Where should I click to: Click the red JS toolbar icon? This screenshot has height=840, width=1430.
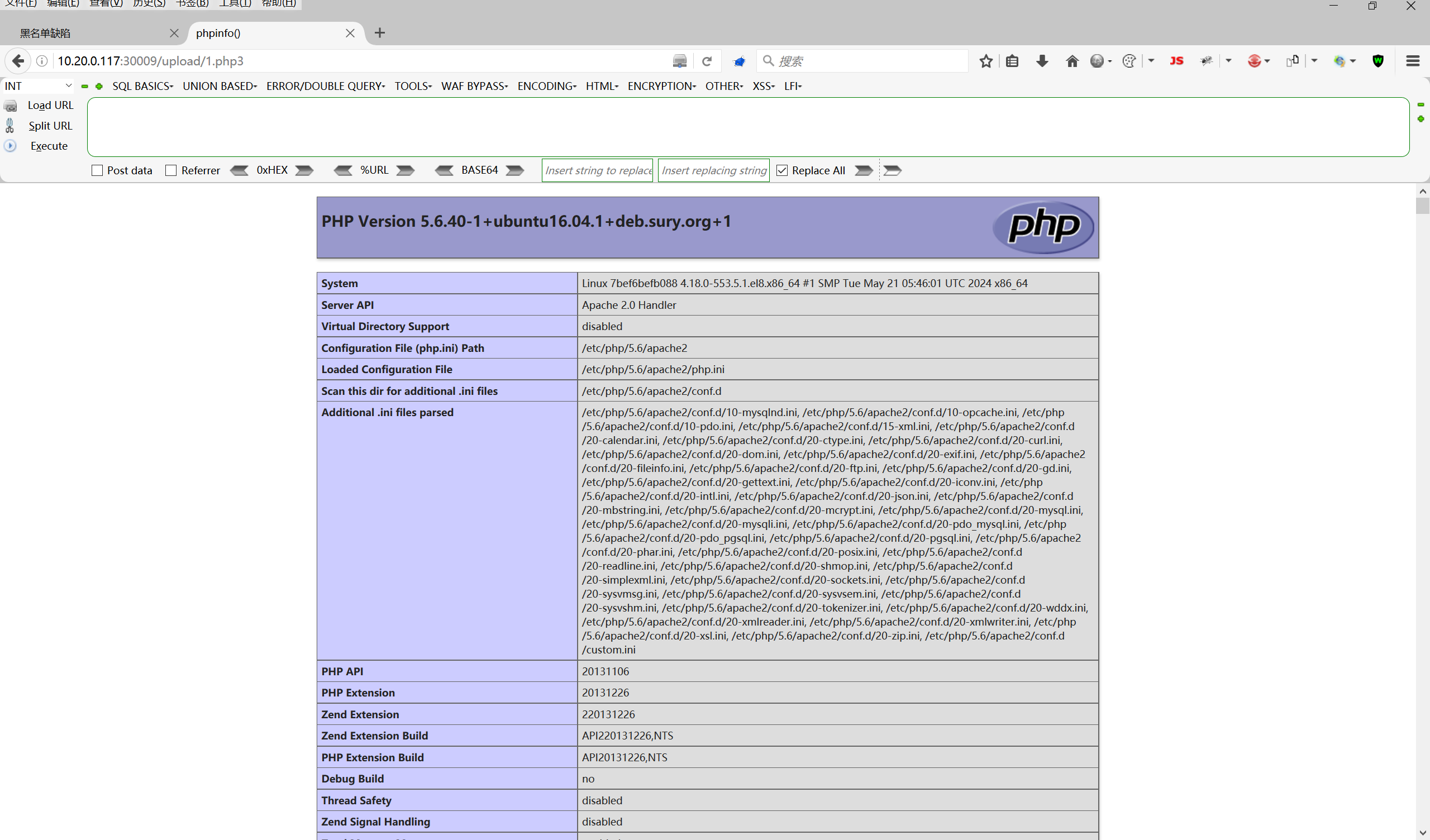pyautogui.click(x=1176, y=61)
